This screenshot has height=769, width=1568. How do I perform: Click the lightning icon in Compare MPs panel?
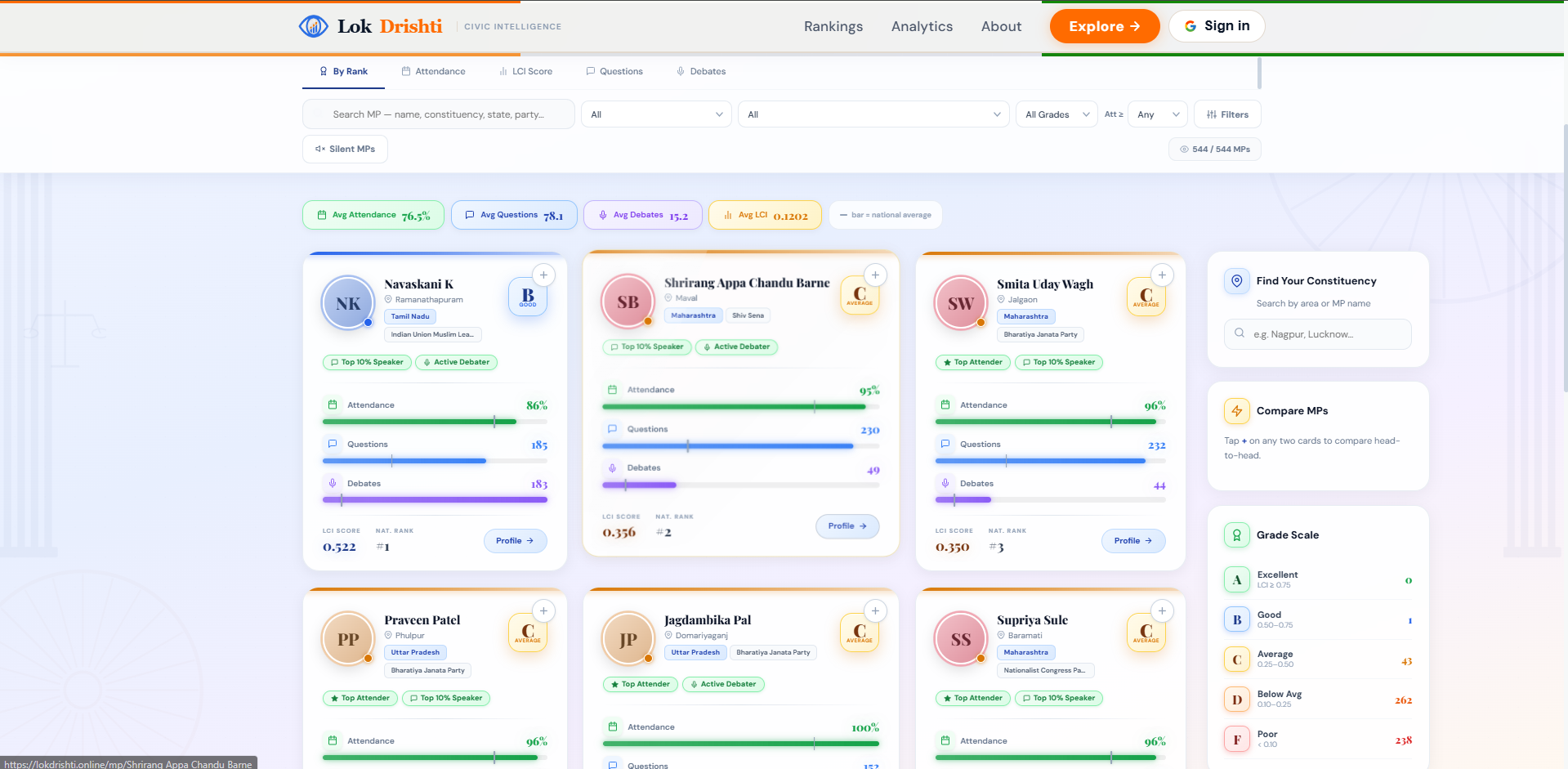(x=1236, y=411)
